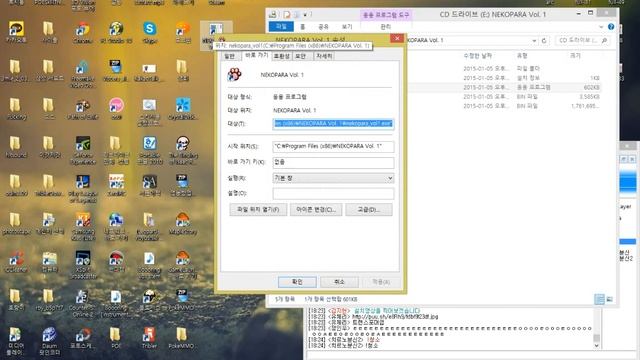640x360 pixels.
Task: Open the CCleaner desktop shortcut
Action: pos(16,261)
